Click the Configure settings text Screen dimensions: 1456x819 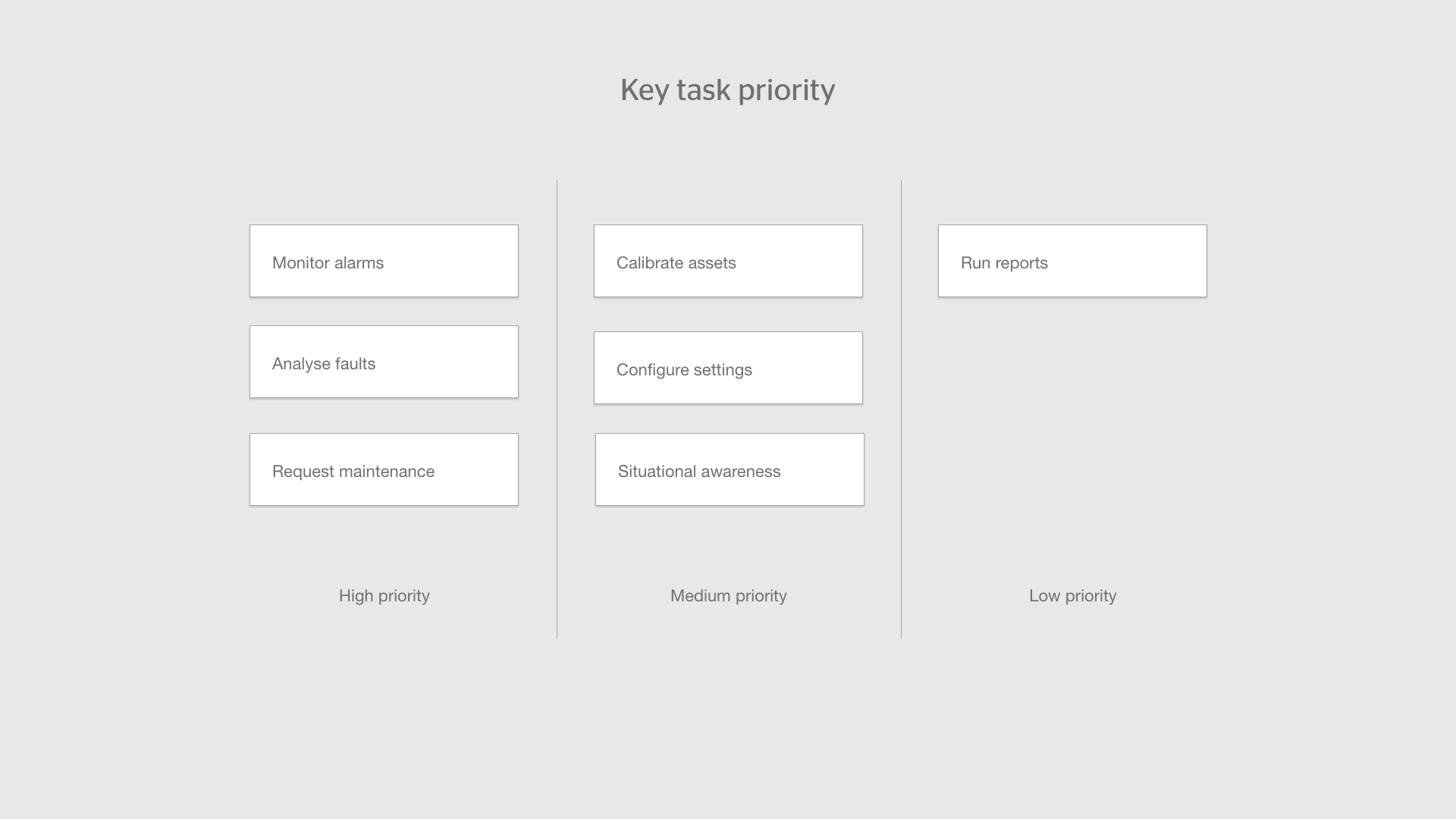685,370
